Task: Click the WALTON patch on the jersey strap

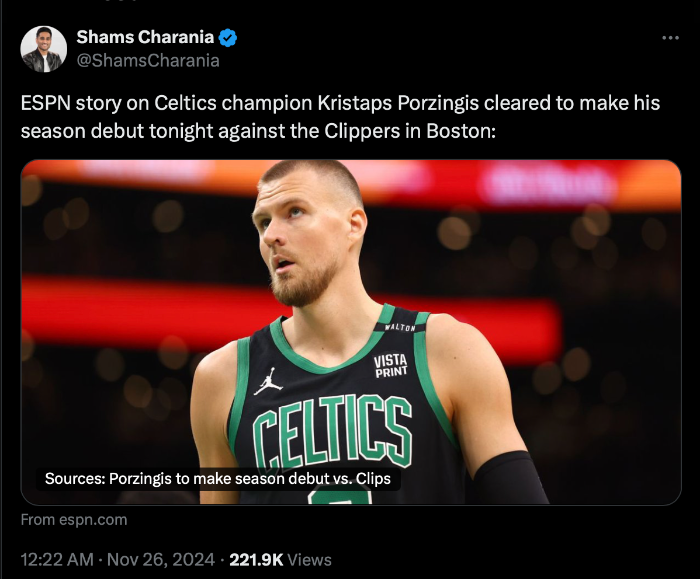Action: click(x=400, y=327)
